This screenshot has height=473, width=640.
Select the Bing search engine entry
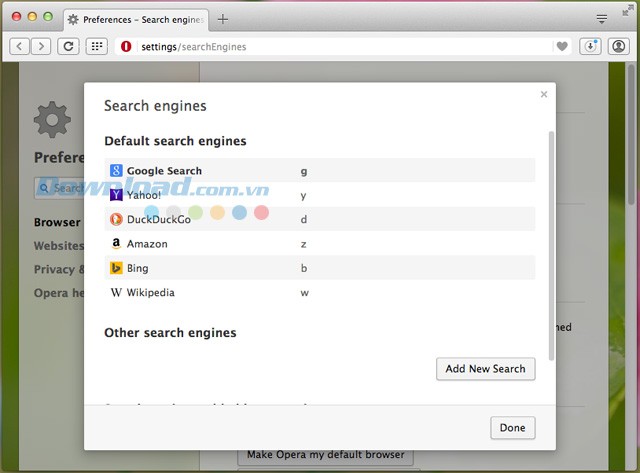137,268
